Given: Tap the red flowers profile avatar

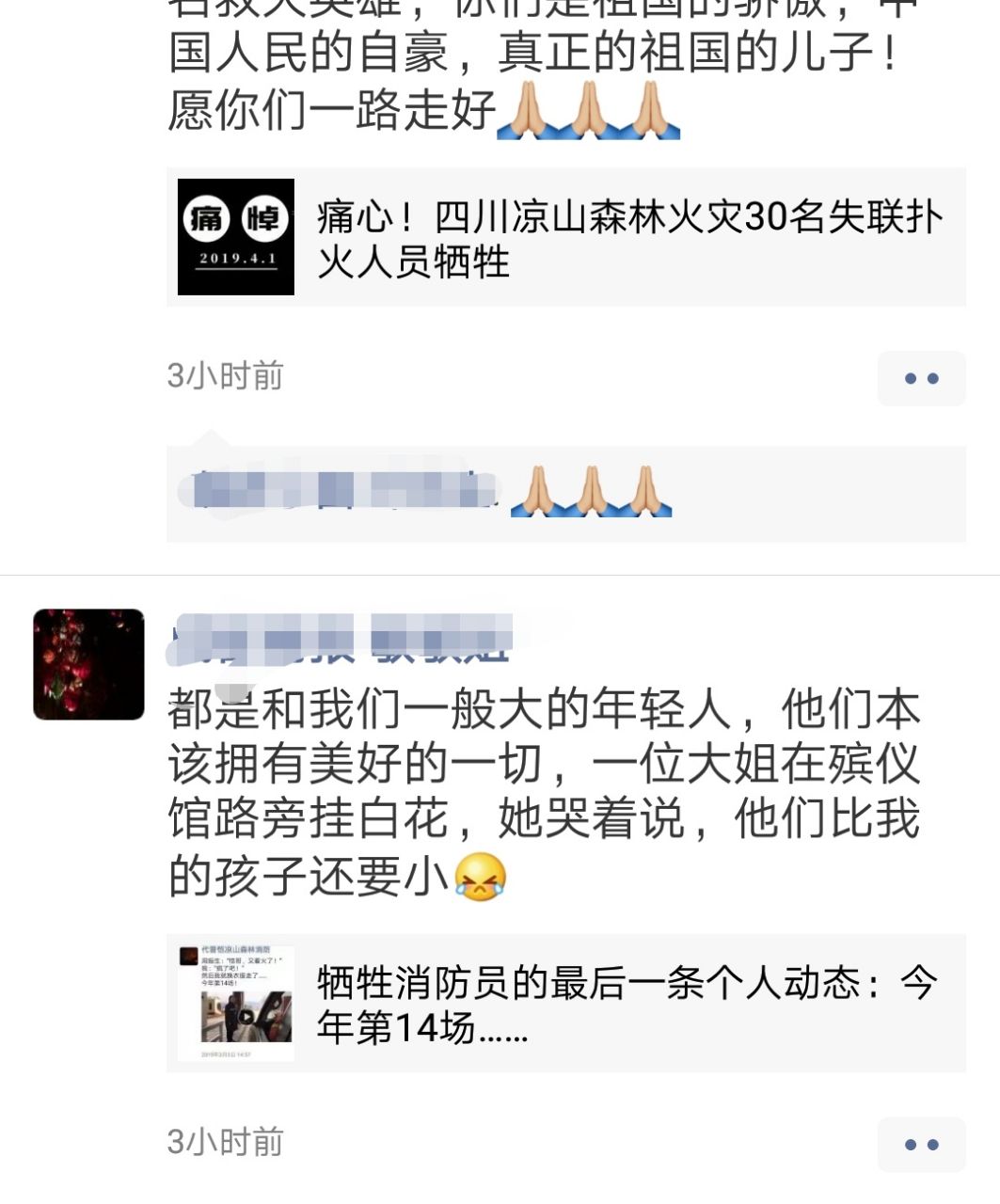Looking at the screenshot, I should click(x=88, y=664).
